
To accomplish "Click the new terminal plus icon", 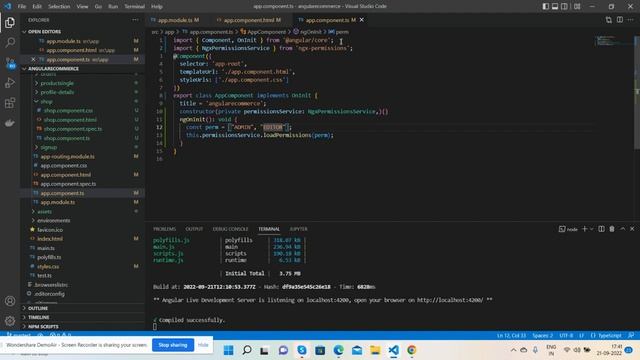I will (x=584, y=229).
